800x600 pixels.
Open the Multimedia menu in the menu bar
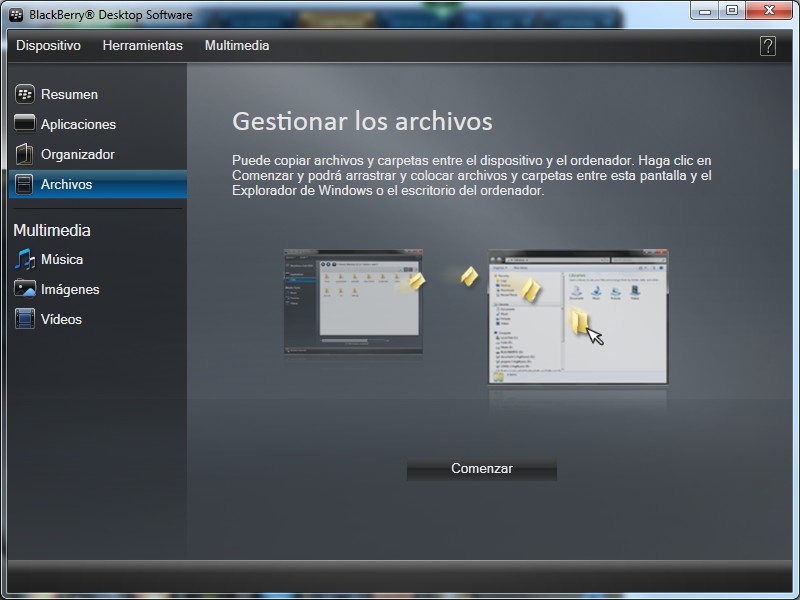click(x=237, y=45)
